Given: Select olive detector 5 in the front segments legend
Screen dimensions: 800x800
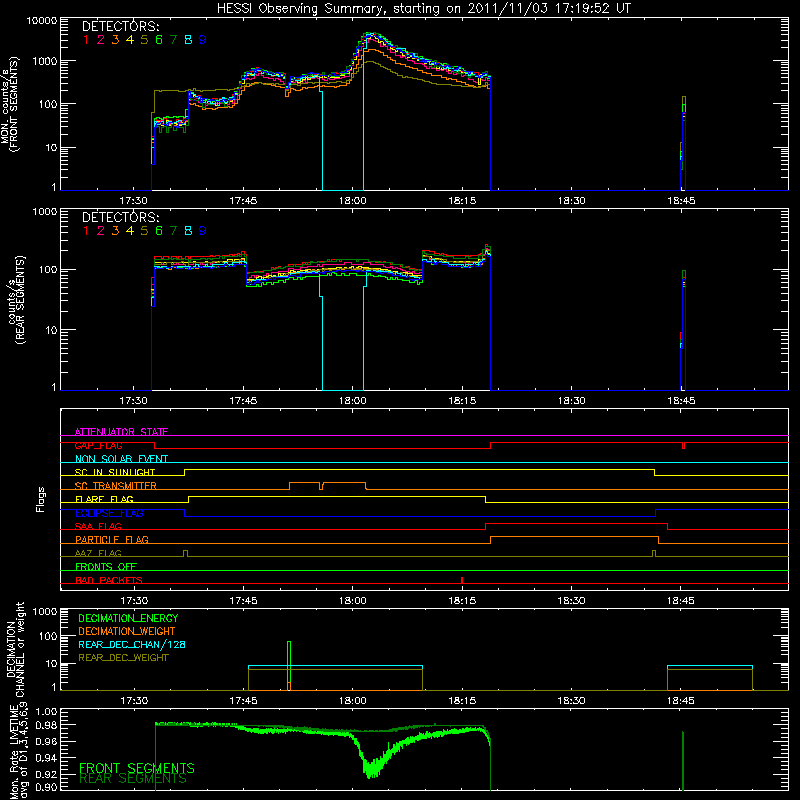Looking at the screenshot, I should point(144,40).
